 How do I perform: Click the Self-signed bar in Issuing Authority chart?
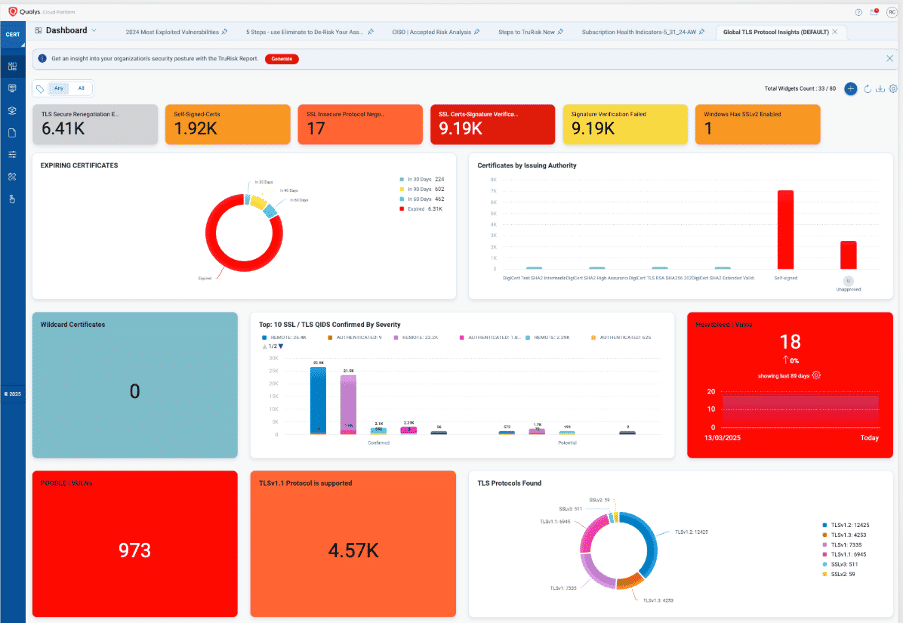[x=785, y=230]
